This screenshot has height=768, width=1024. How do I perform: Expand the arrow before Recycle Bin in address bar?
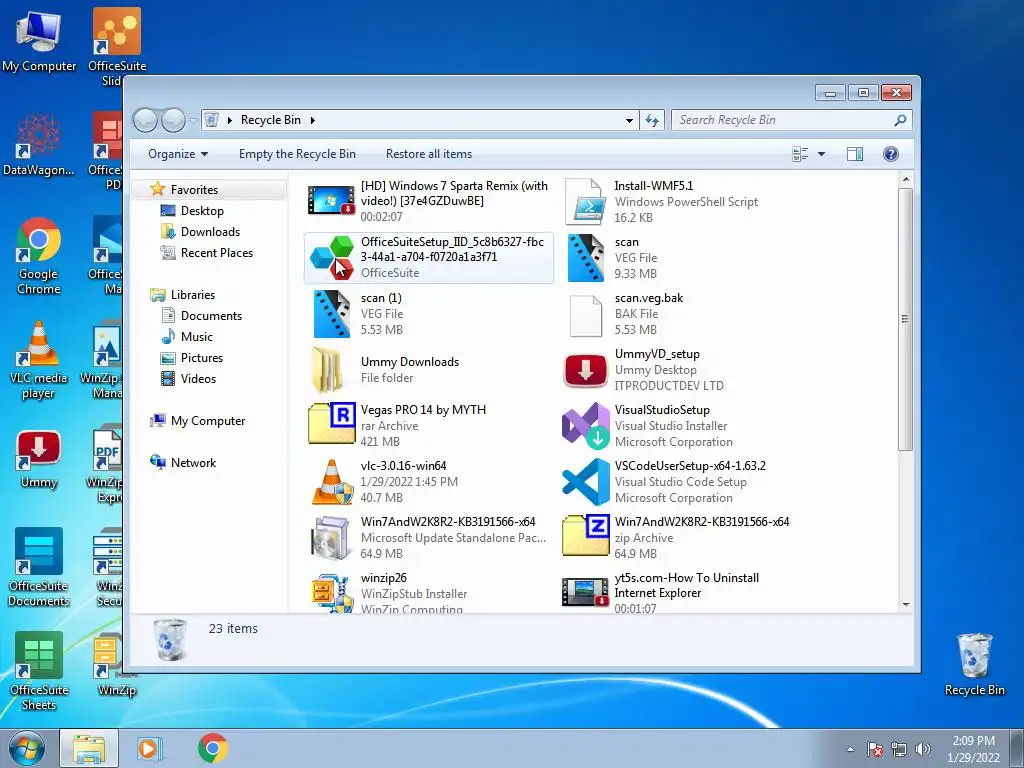click(229, 120)
